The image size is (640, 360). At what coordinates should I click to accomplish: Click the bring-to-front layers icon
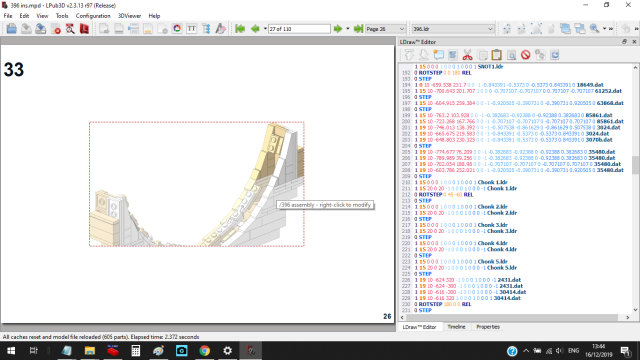point(565,29)
